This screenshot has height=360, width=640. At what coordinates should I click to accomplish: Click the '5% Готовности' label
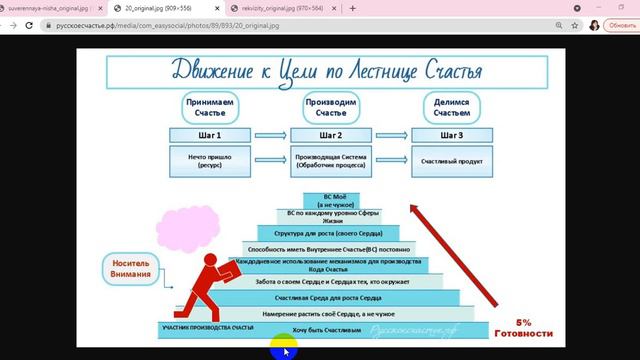524,328
